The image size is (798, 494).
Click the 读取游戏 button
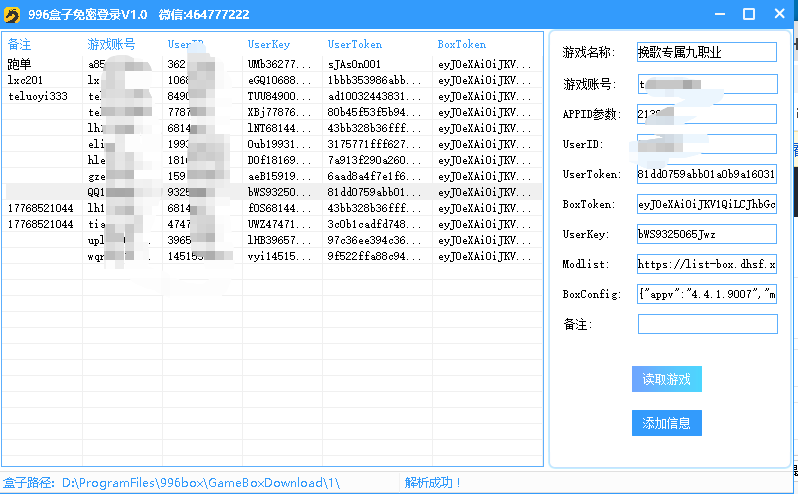pyautogui.click(x=666, y=379)
